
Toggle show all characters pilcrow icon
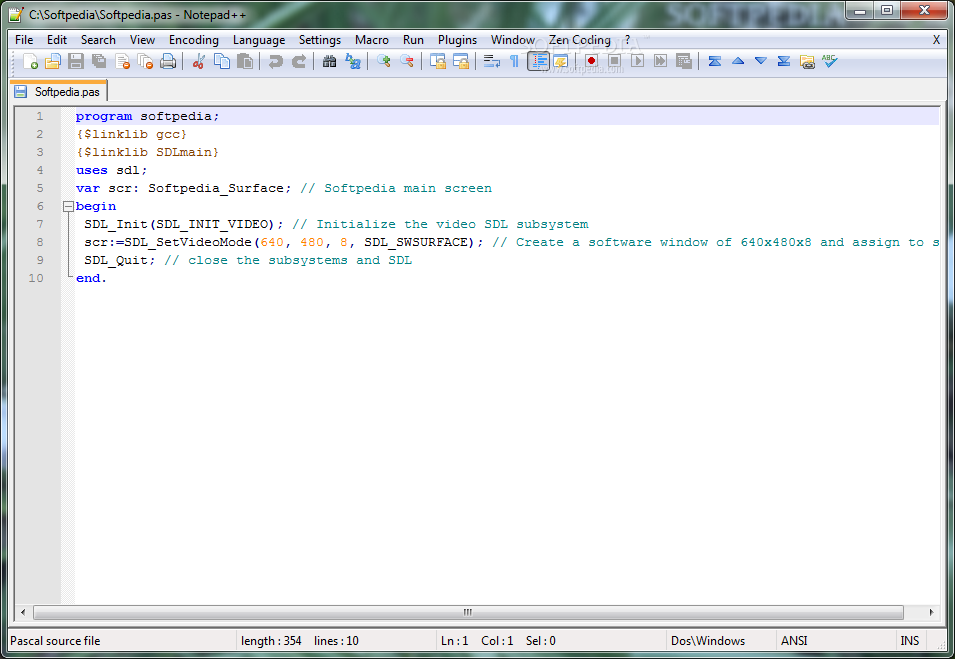point(515,62)
